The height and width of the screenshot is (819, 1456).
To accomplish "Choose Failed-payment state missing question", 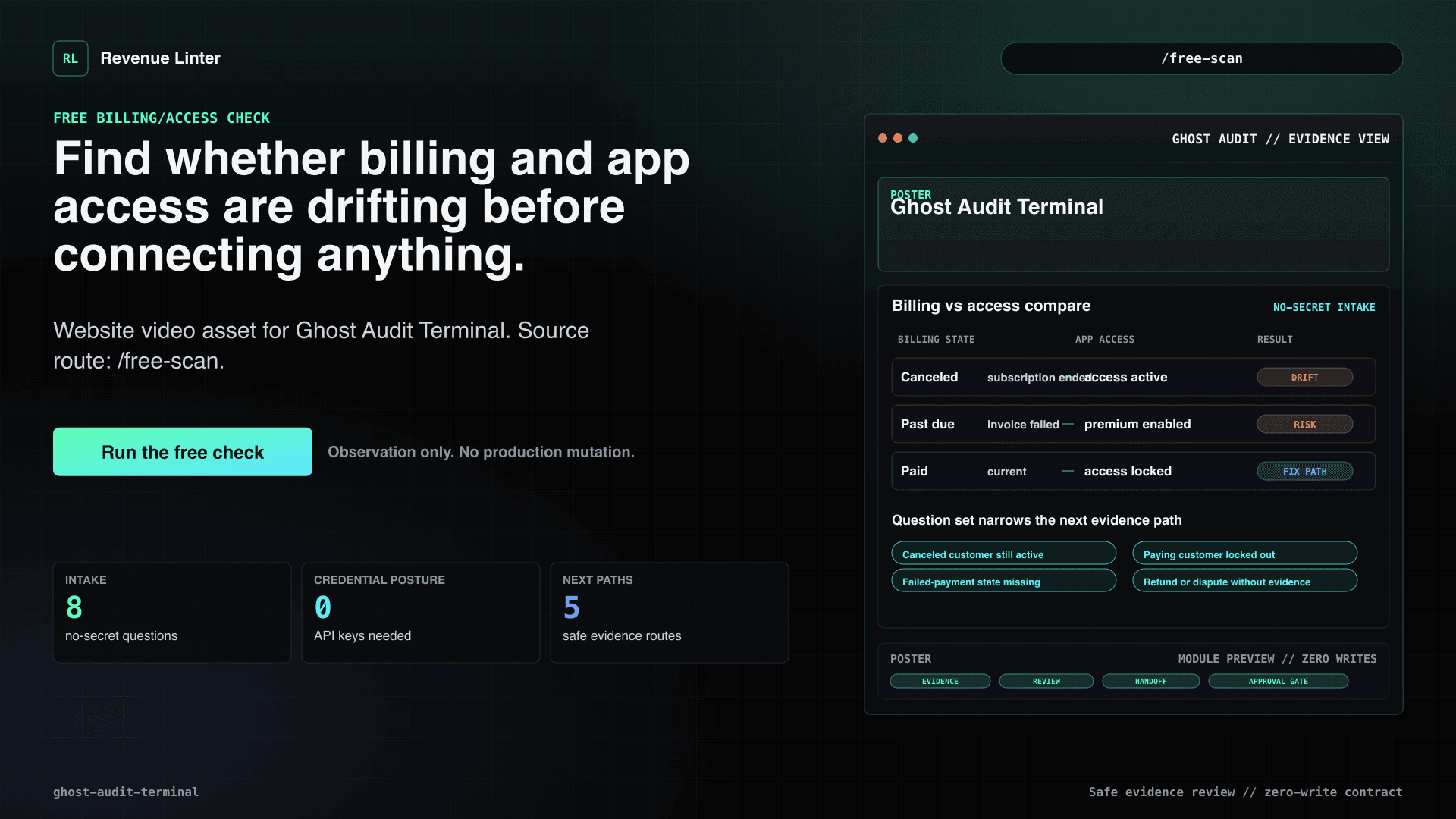I will (1003, 581).
